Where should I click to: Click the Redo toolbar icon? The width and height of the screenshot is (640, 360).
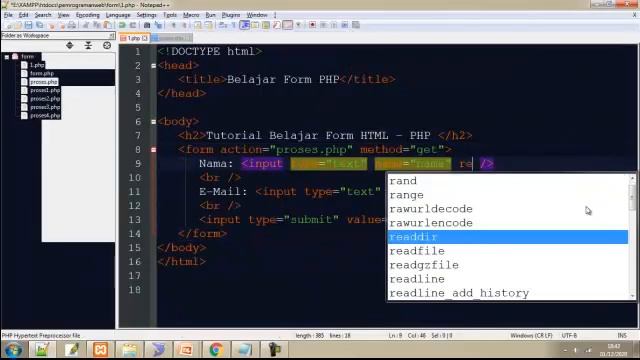[x=133, y=25]
